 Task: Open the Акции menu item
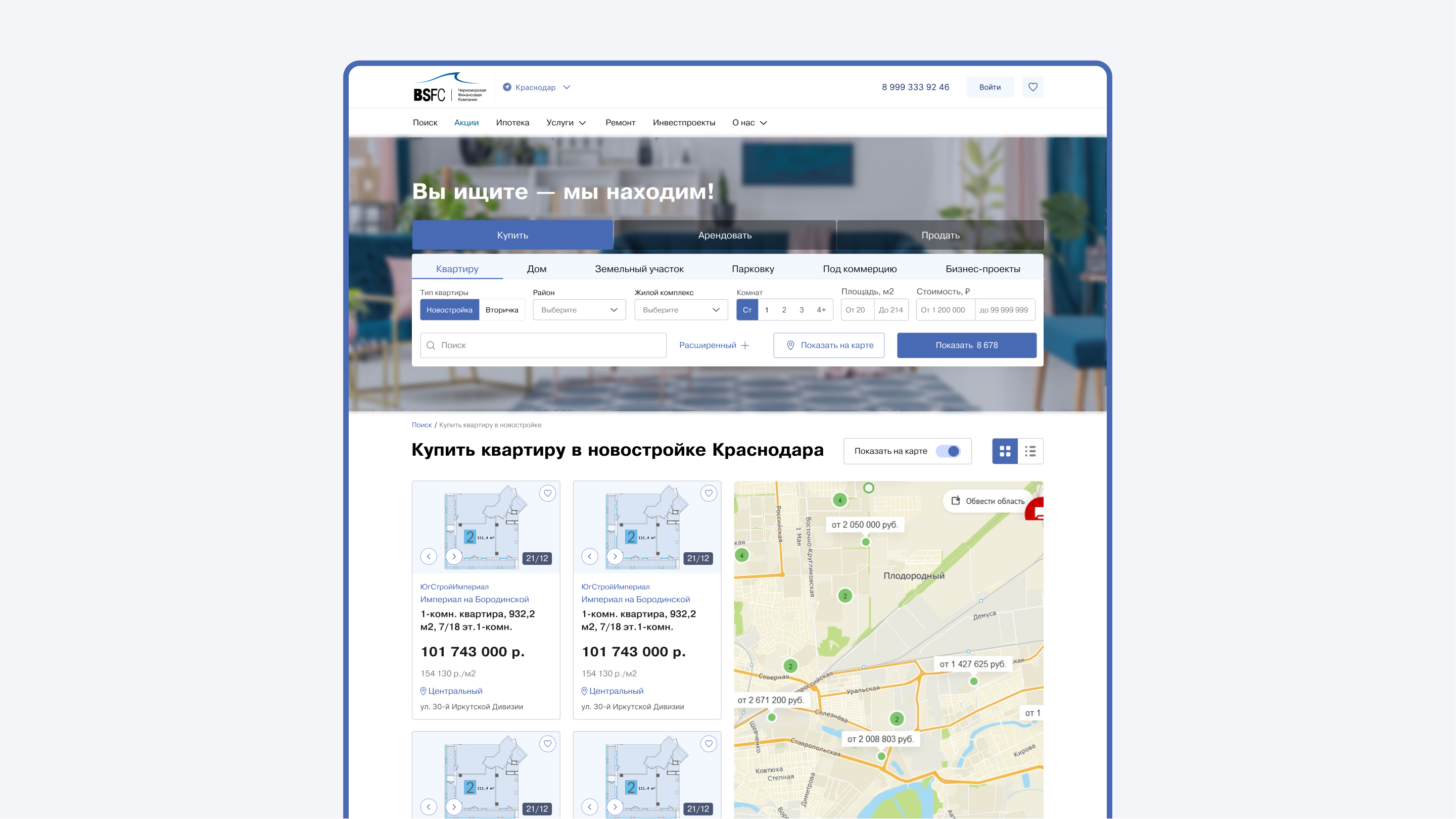pos(466,123)
